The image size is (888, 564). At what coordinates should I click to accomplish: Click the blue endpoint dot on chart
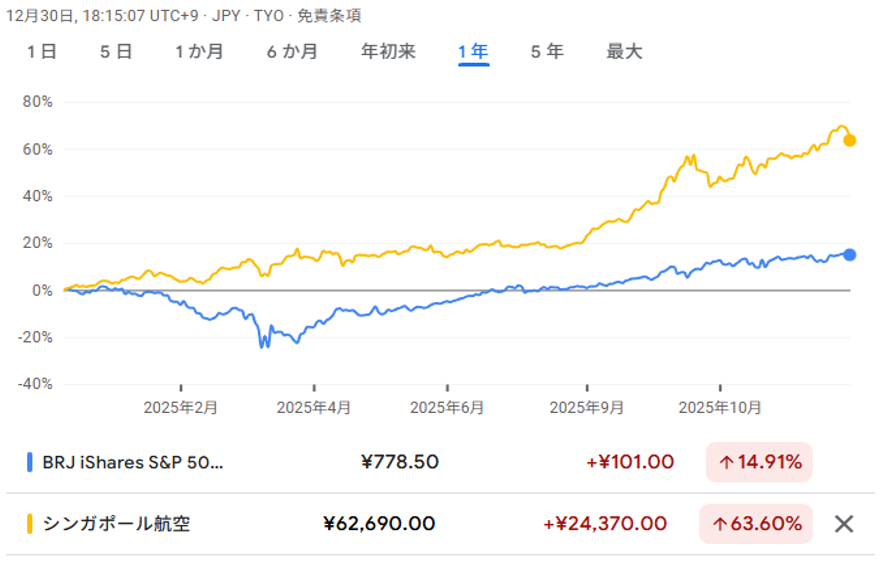[850, 255]
